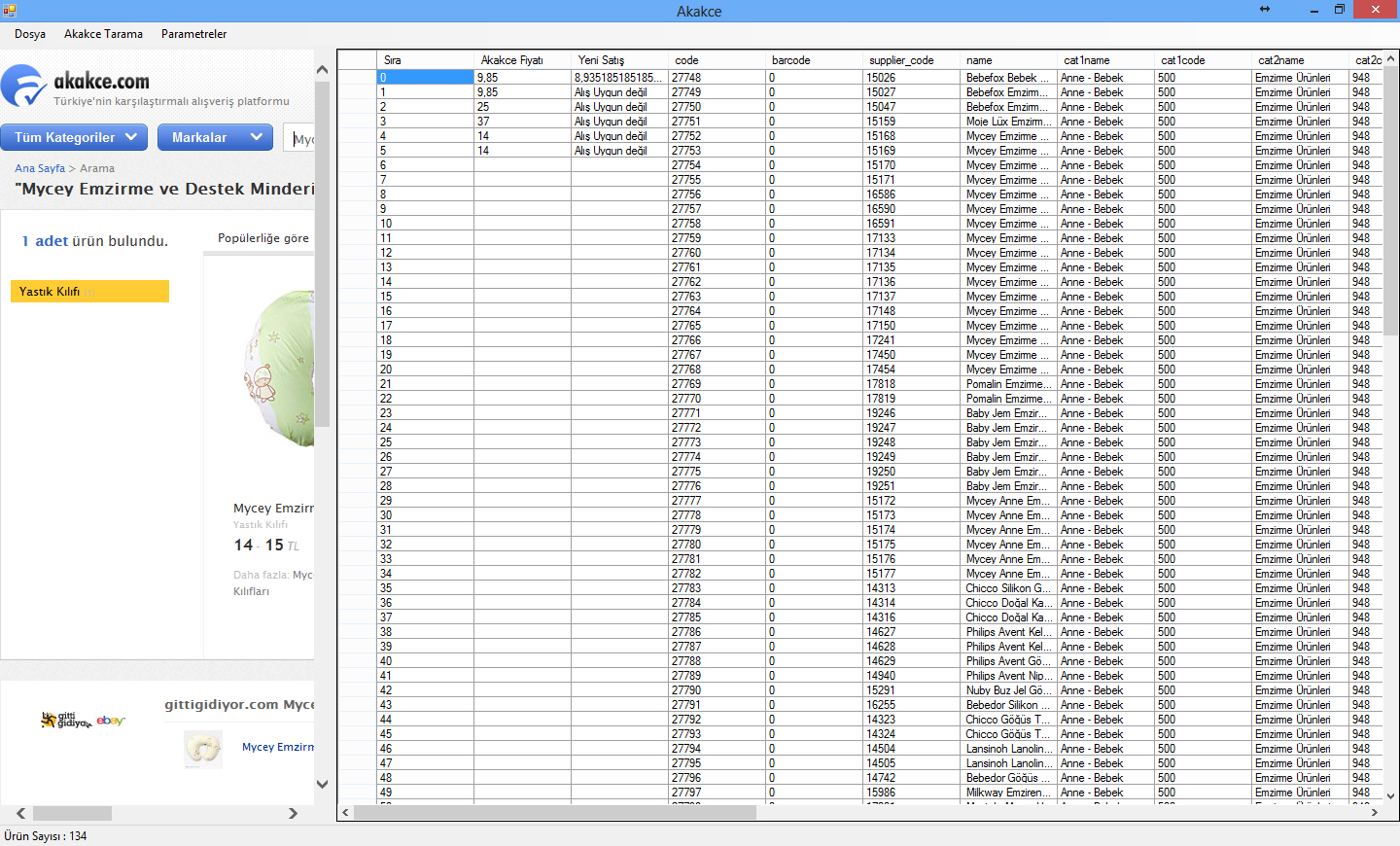Open the Parametreler menu

(x=194, y=34)
